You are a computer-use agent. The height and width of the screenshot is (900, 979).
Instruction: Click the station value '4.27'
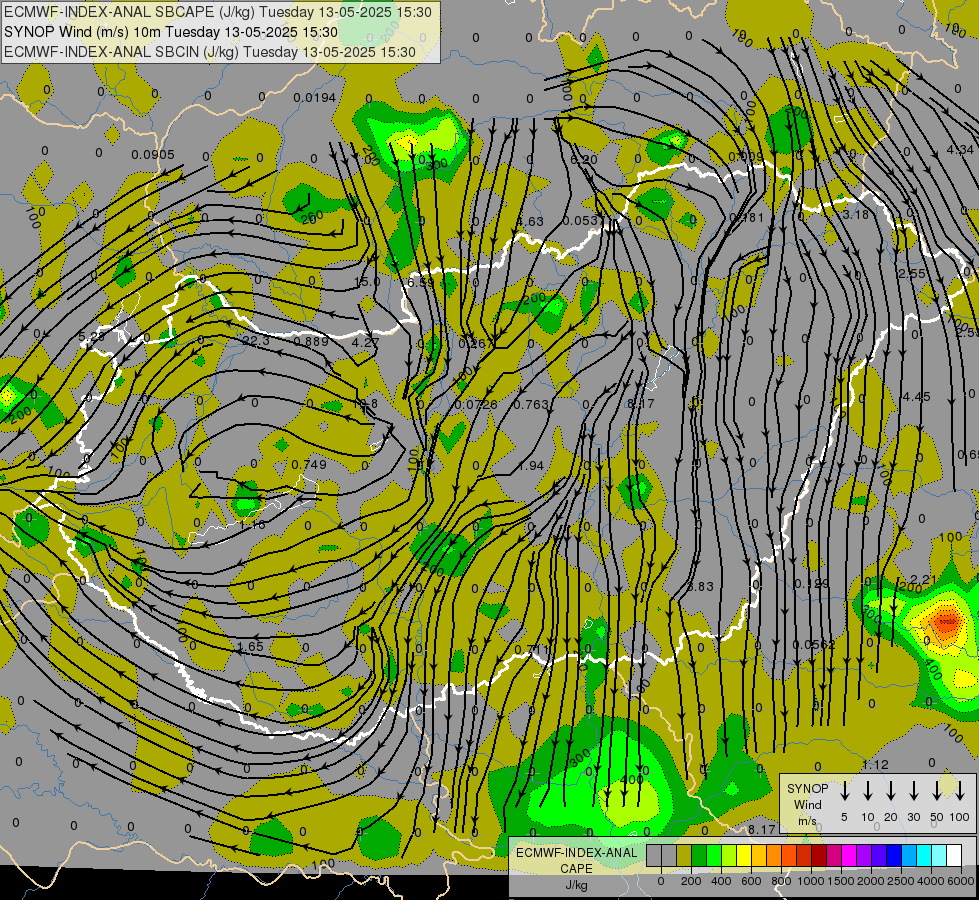pyautogui.click(x=365, y=342)
